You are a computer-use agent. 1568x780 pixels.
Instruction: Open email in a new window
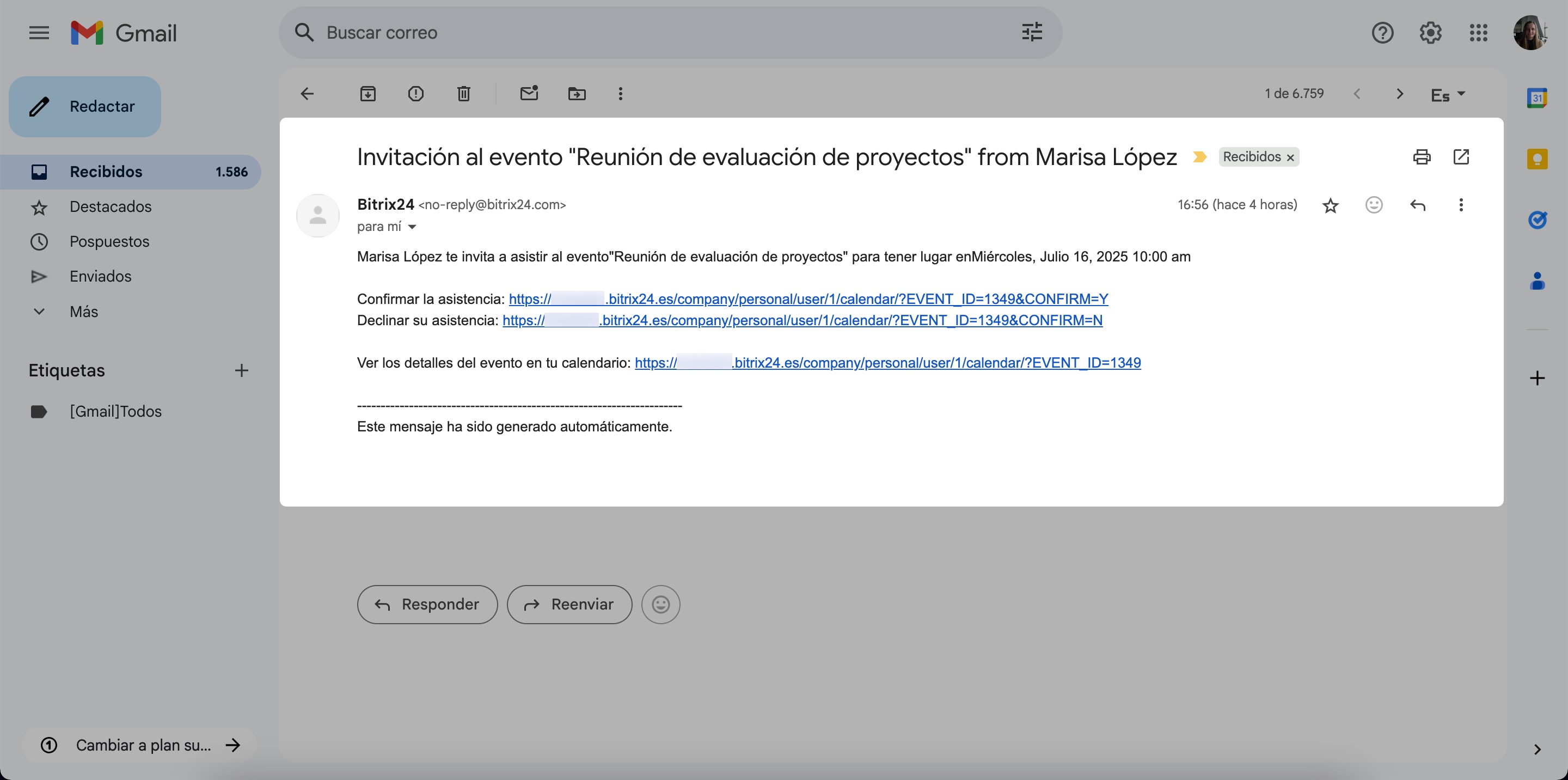click(1461, 157)
